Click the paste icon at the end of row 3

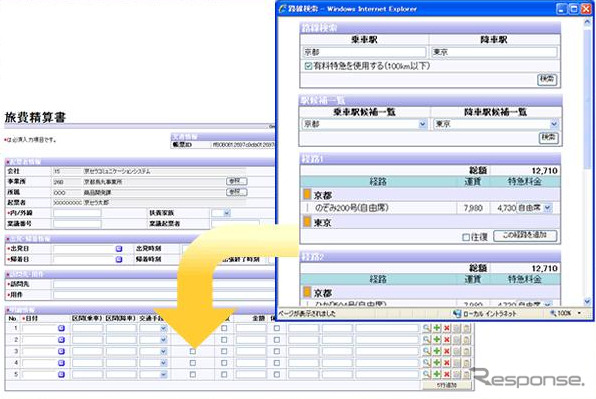pos(466,352)
